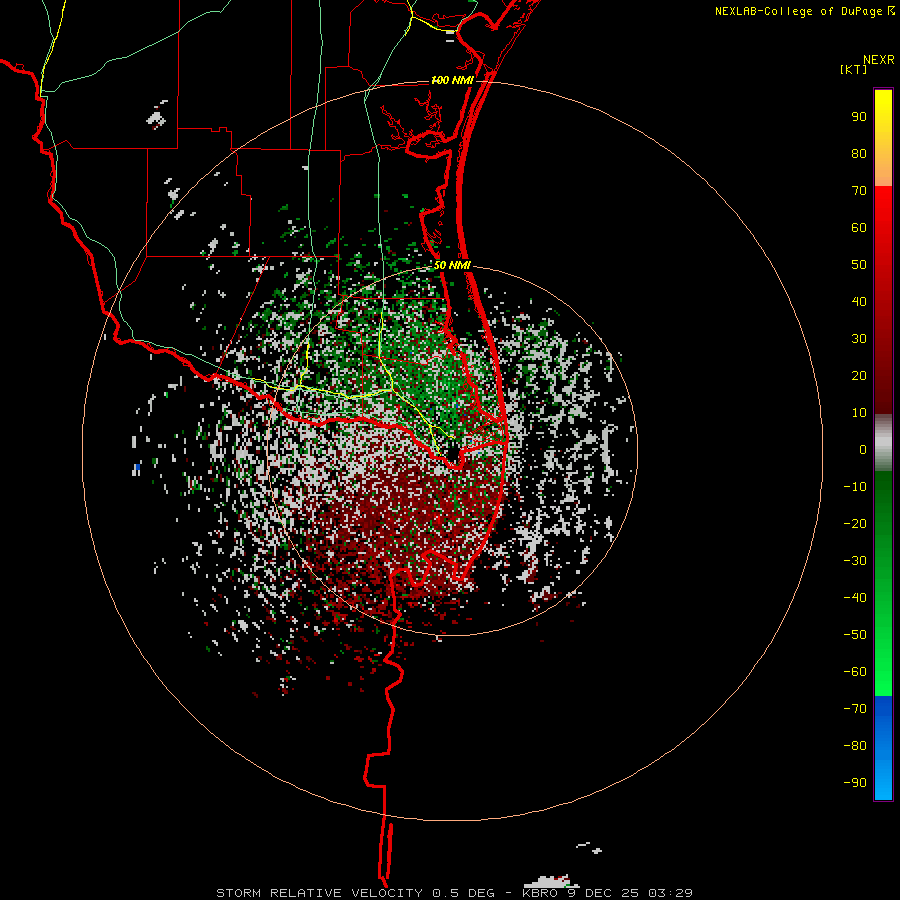Click the positive 50 value on the velocity scale
Viewport: 900px width, 900px height.
[x=859, y=265]
